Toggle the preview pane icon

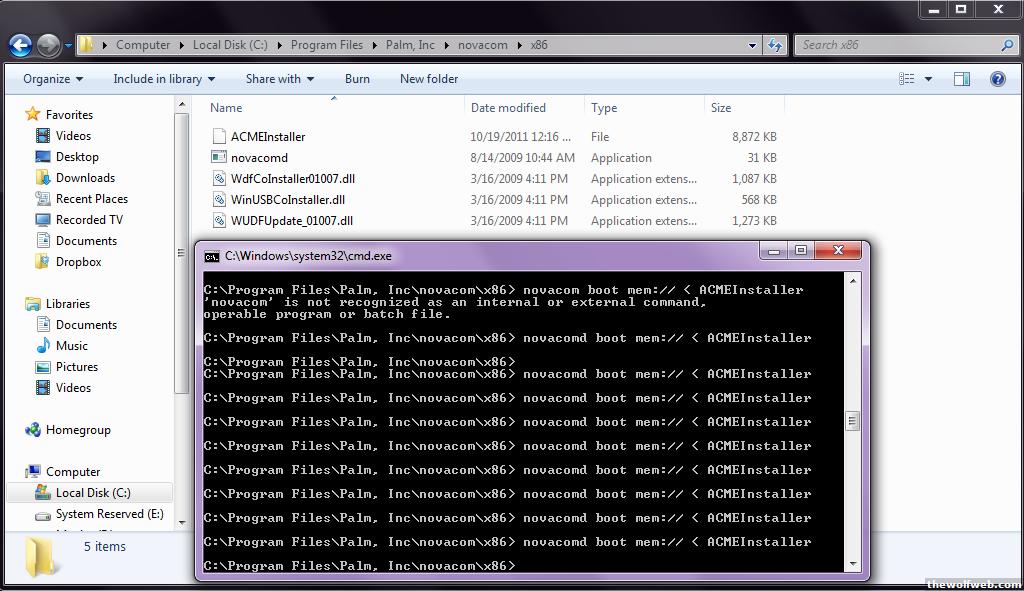[961, 79]
